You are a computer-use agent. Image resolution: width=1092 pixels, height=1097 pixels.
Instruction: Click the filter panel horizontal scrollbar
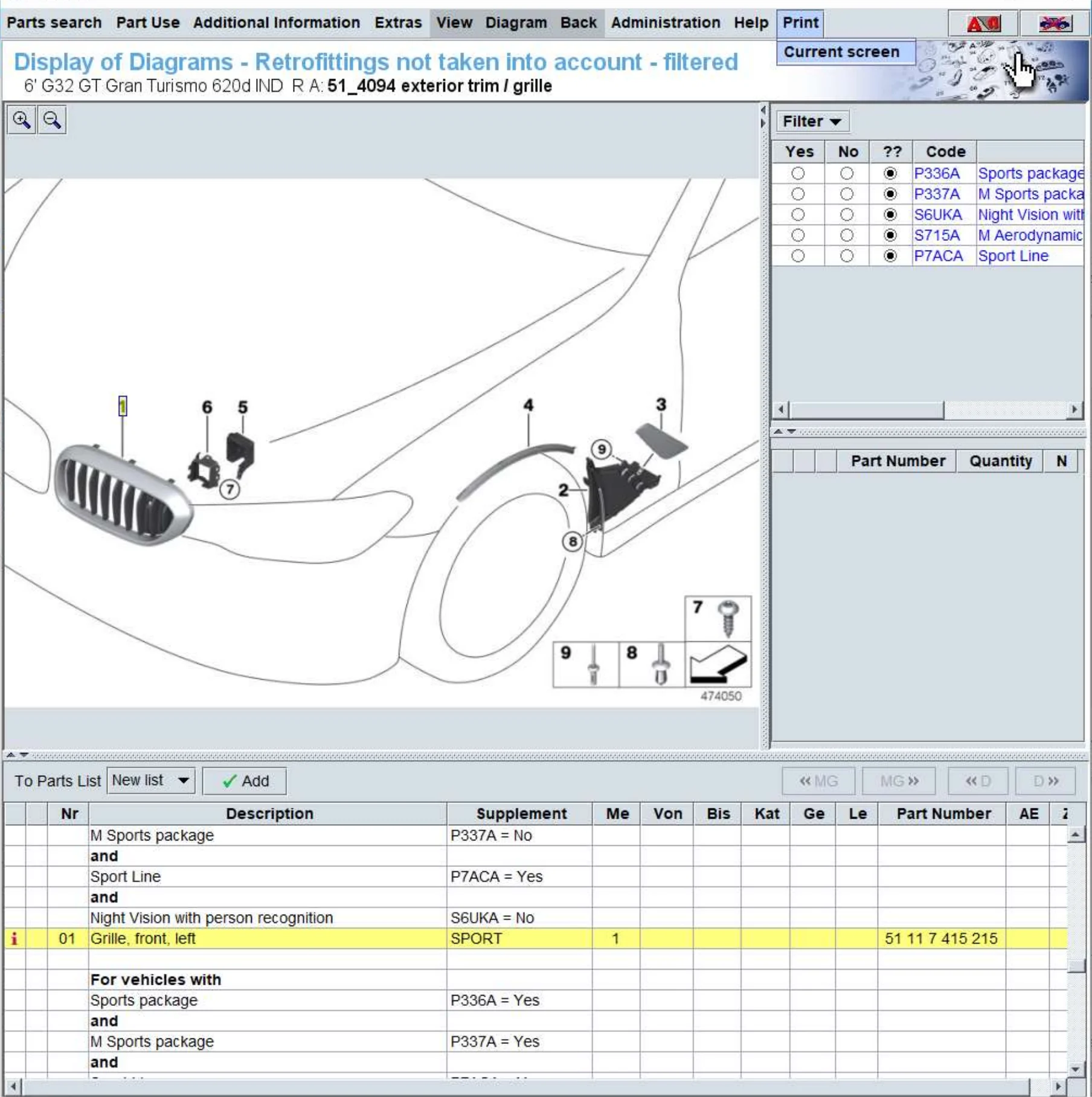pos(866,410)
